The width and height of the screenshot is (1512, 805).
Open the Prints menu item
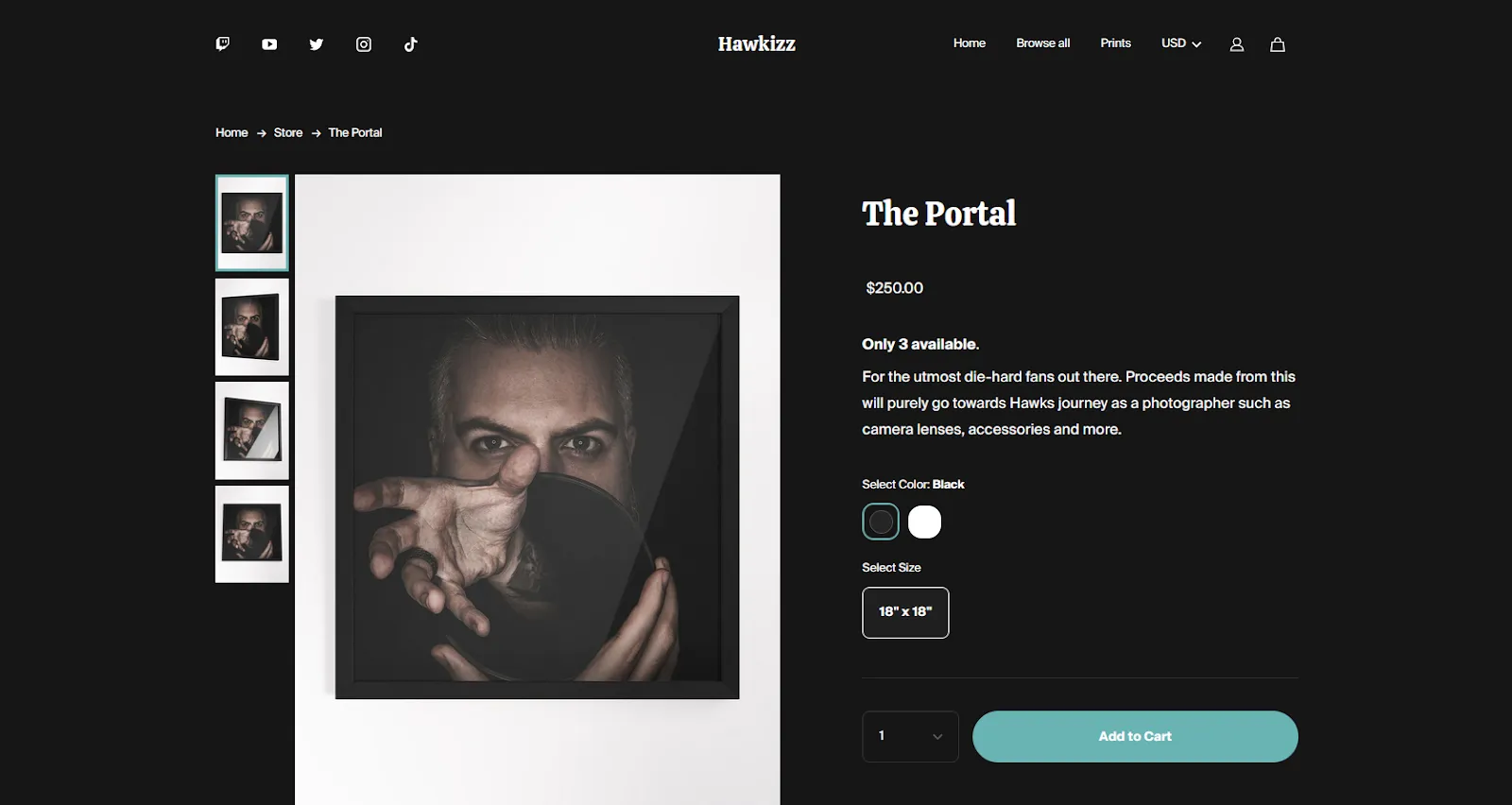[x=1115, y=43]
